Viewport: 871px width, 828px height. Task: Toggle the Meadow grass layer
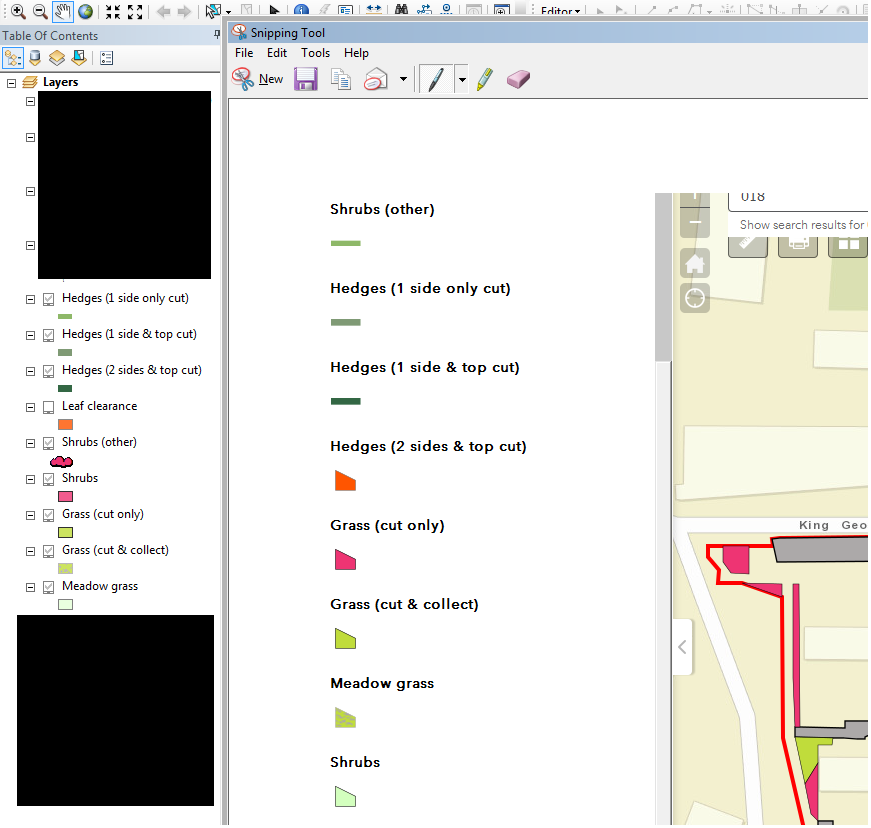point(49,588)
